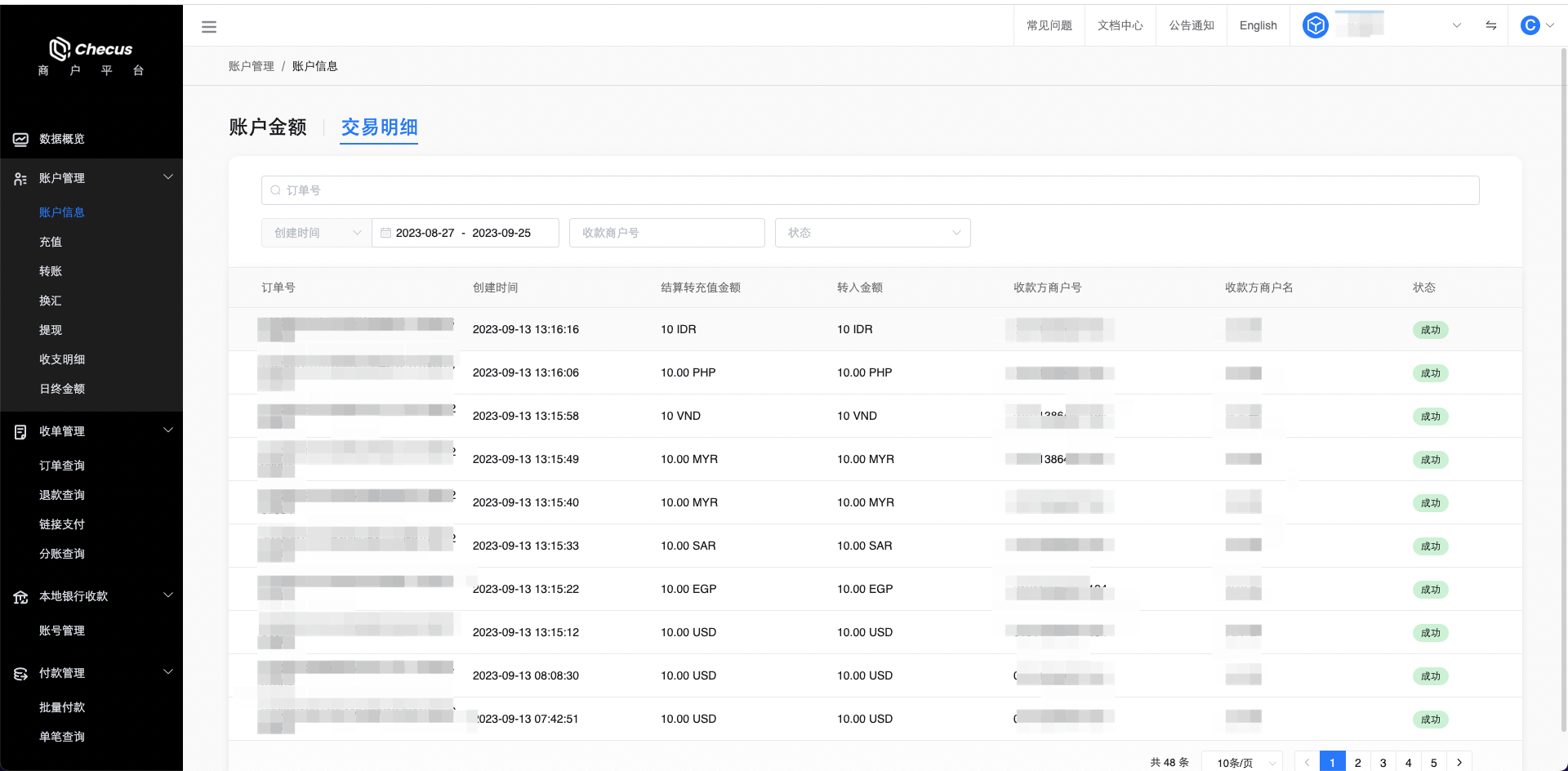Click the search magnifier icon in 订单号 field
This screenshot has width=1568, height=771.
(276, 190)
